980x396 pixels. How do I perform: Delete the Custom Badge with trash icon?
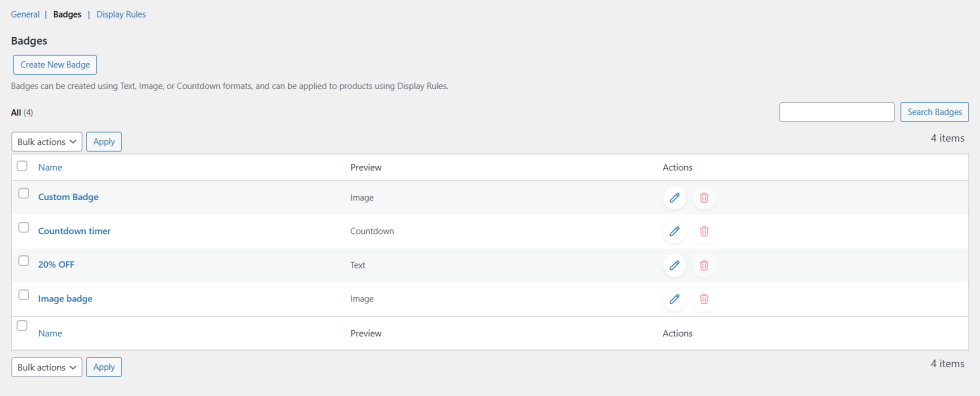pyautogui.click(x=704, y=198)
